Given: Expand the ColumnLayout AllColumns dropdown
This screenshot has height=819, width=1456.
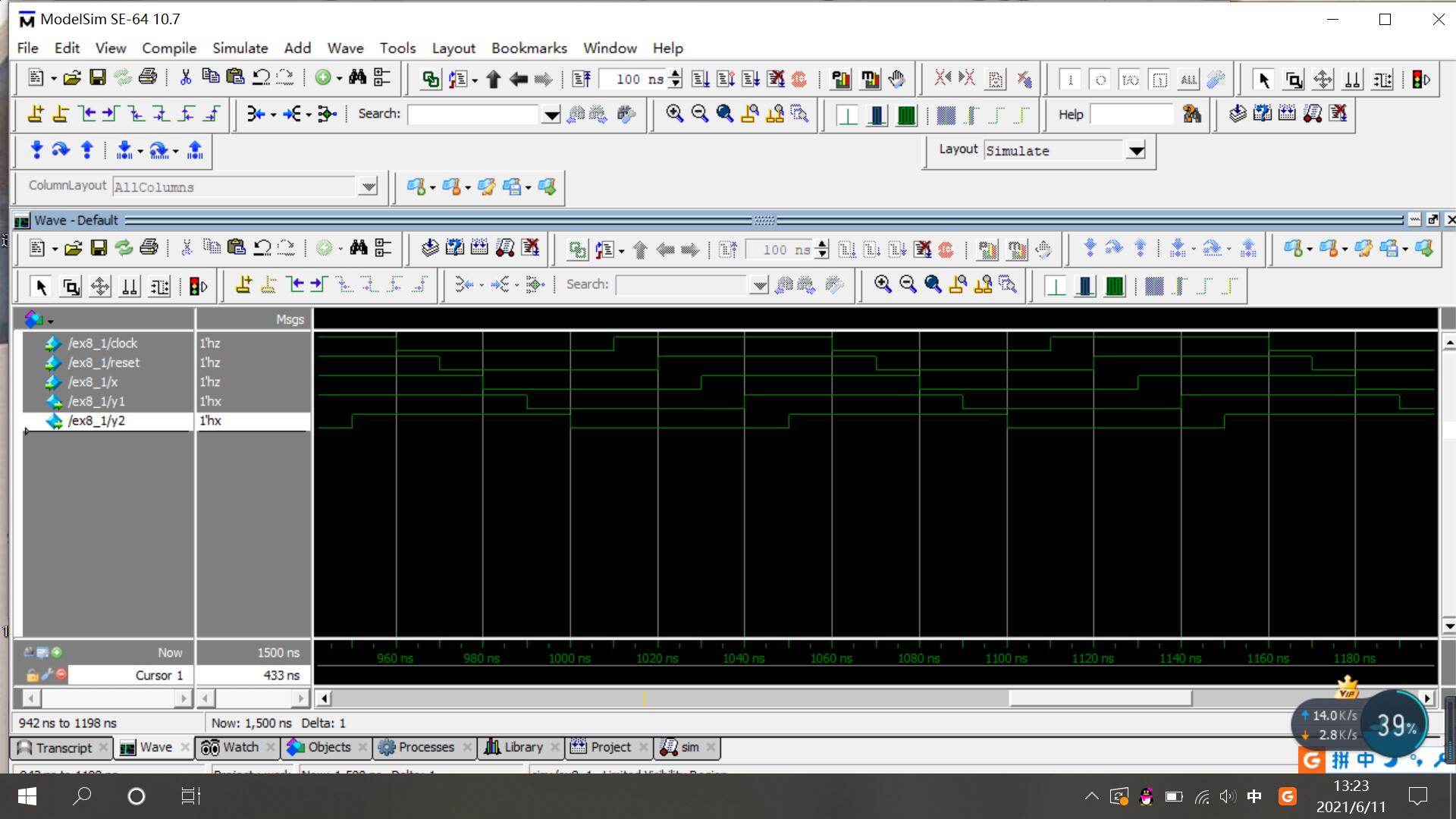Looking at the screenshot, I should [368, 187].
